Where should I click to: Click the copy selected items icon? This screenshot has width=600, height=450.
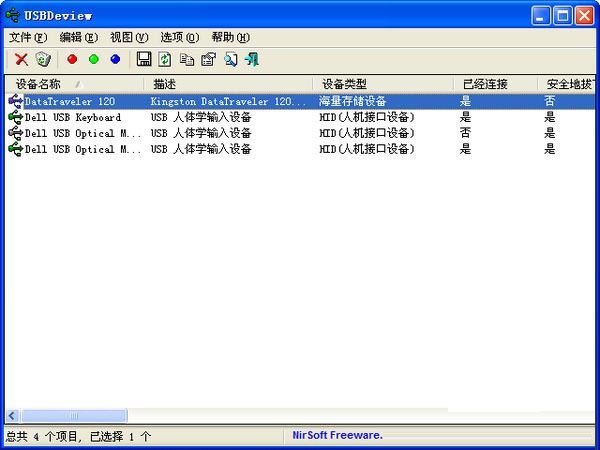coord(186,59)
